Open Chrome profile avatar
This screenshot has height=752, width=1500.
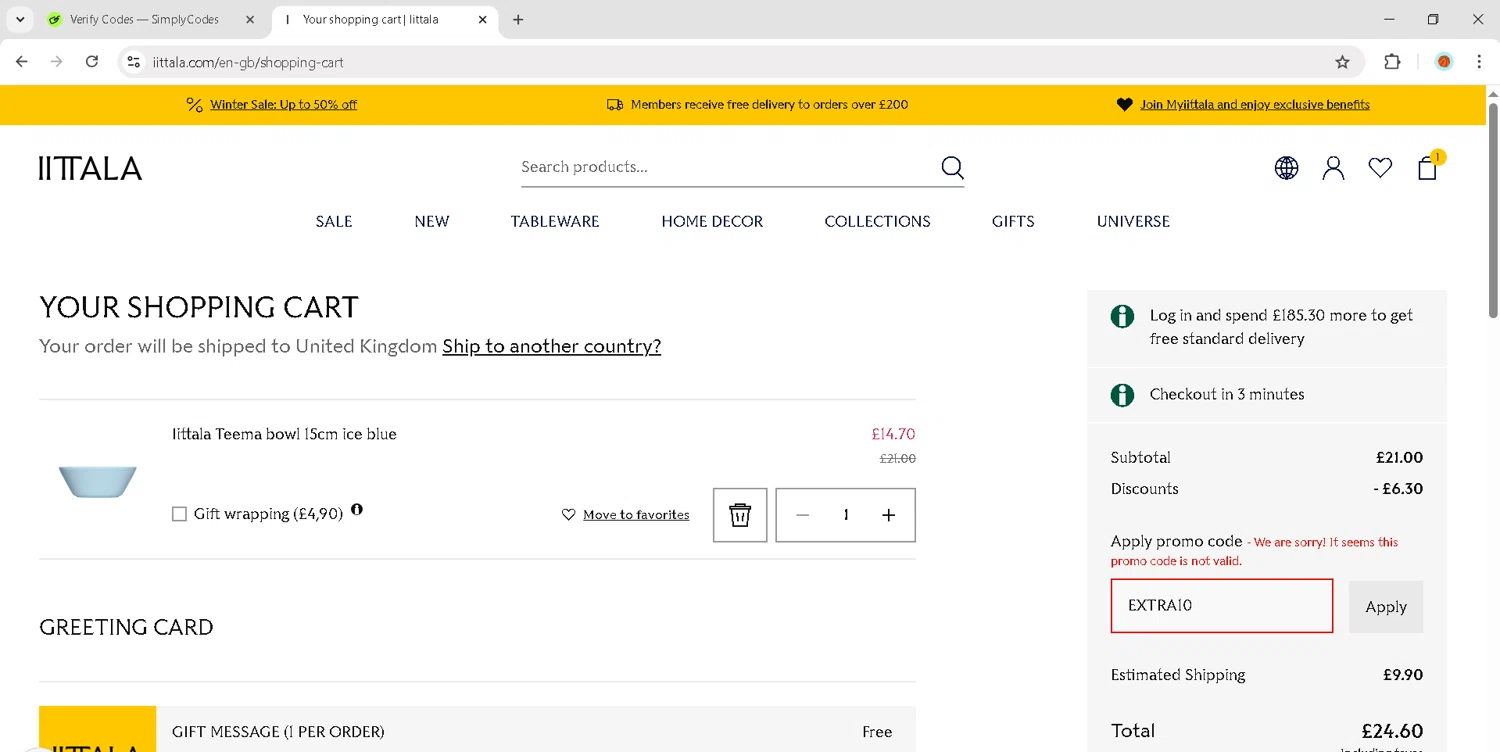coord(1444,62)
